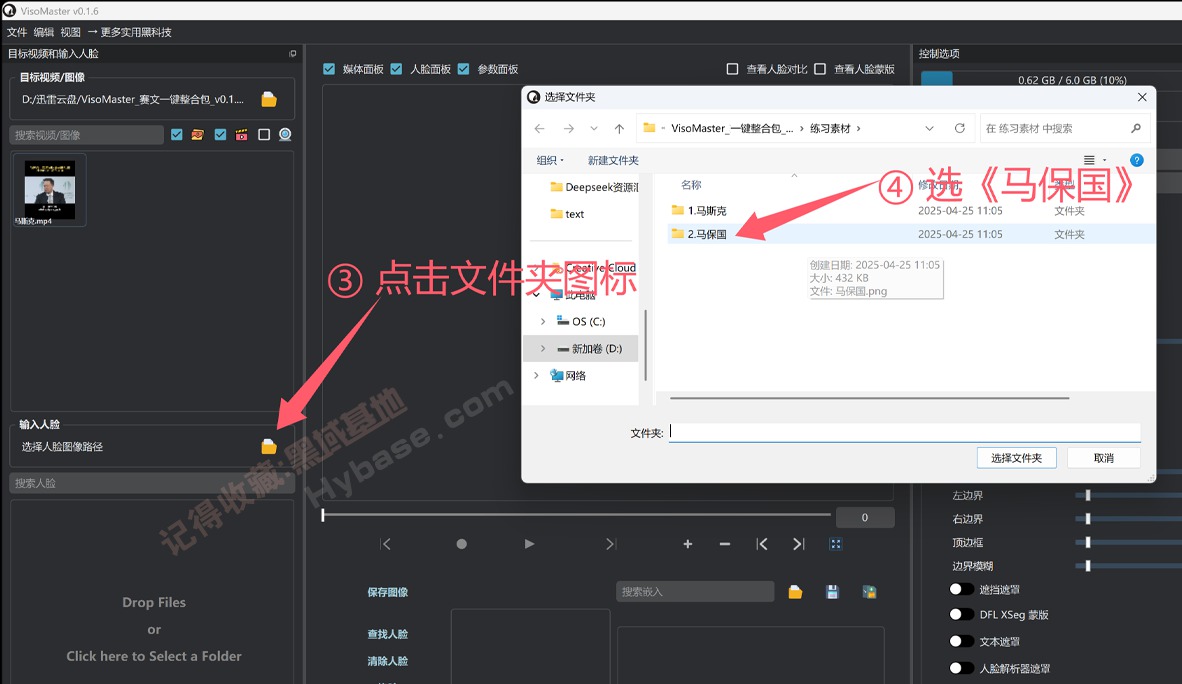
Task: Enable the 查看人脸对比 checkbox
Action: coord(732,69)
